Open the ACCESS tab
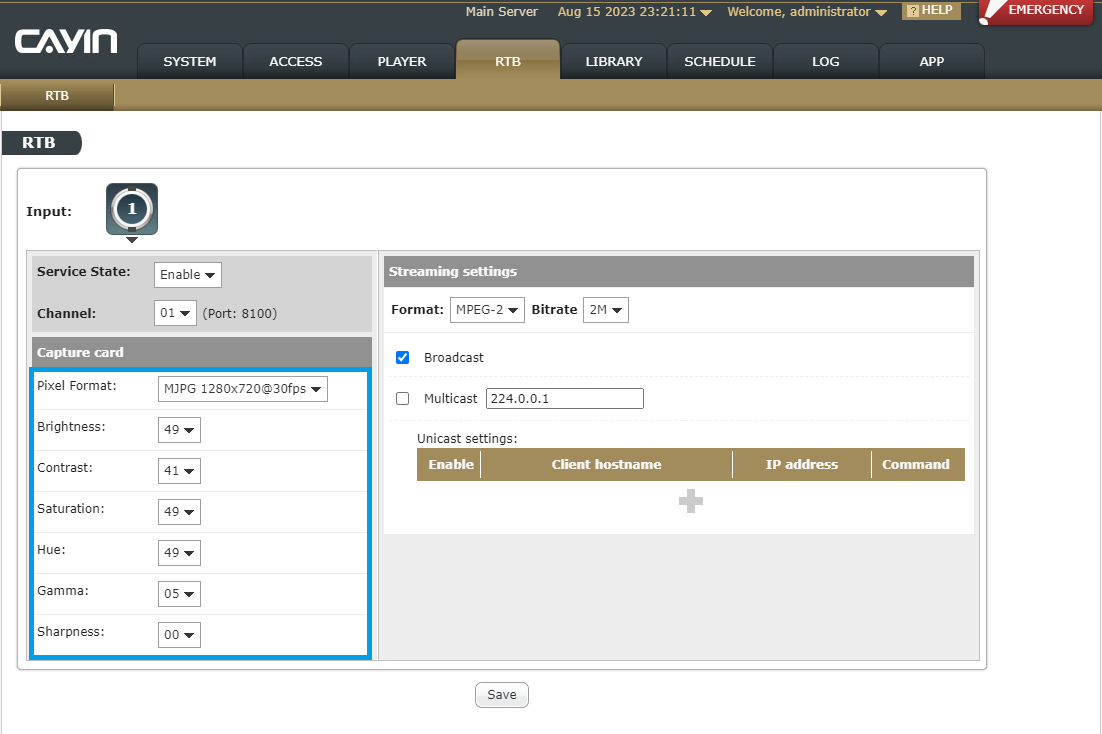Image resolution: width=1102 pixels, height=734 pixels. tap(296, 61)
